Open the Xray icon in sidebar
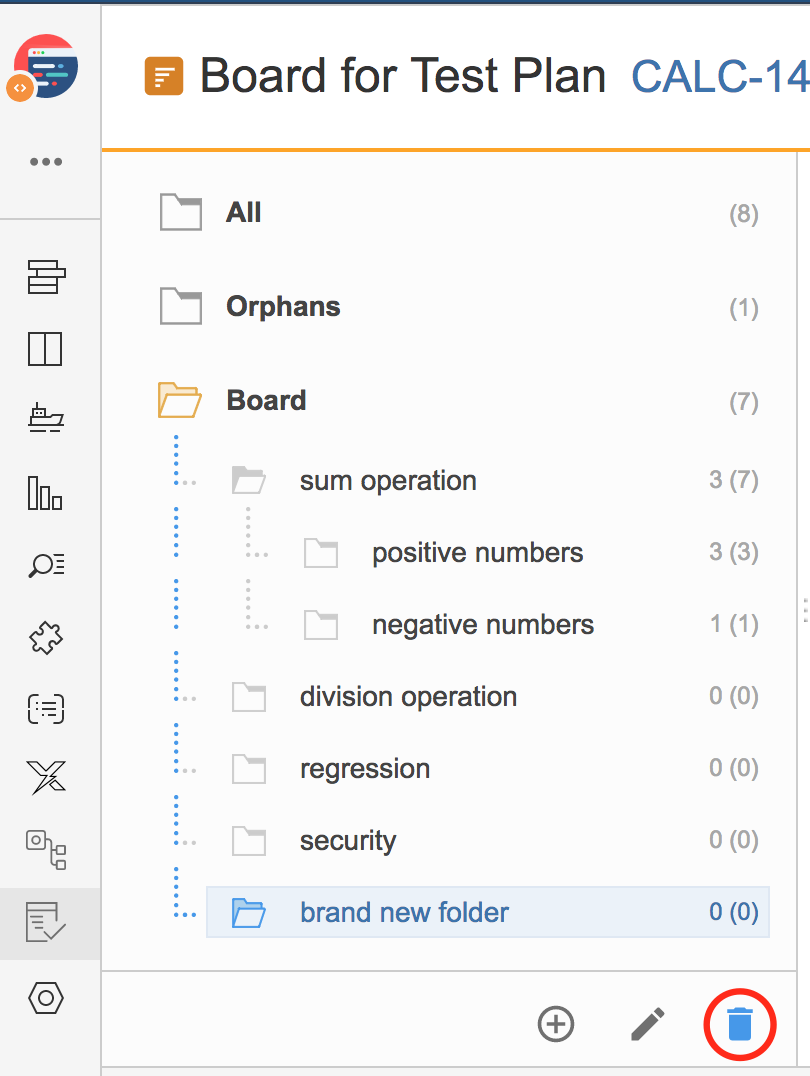 click(46, 778)
